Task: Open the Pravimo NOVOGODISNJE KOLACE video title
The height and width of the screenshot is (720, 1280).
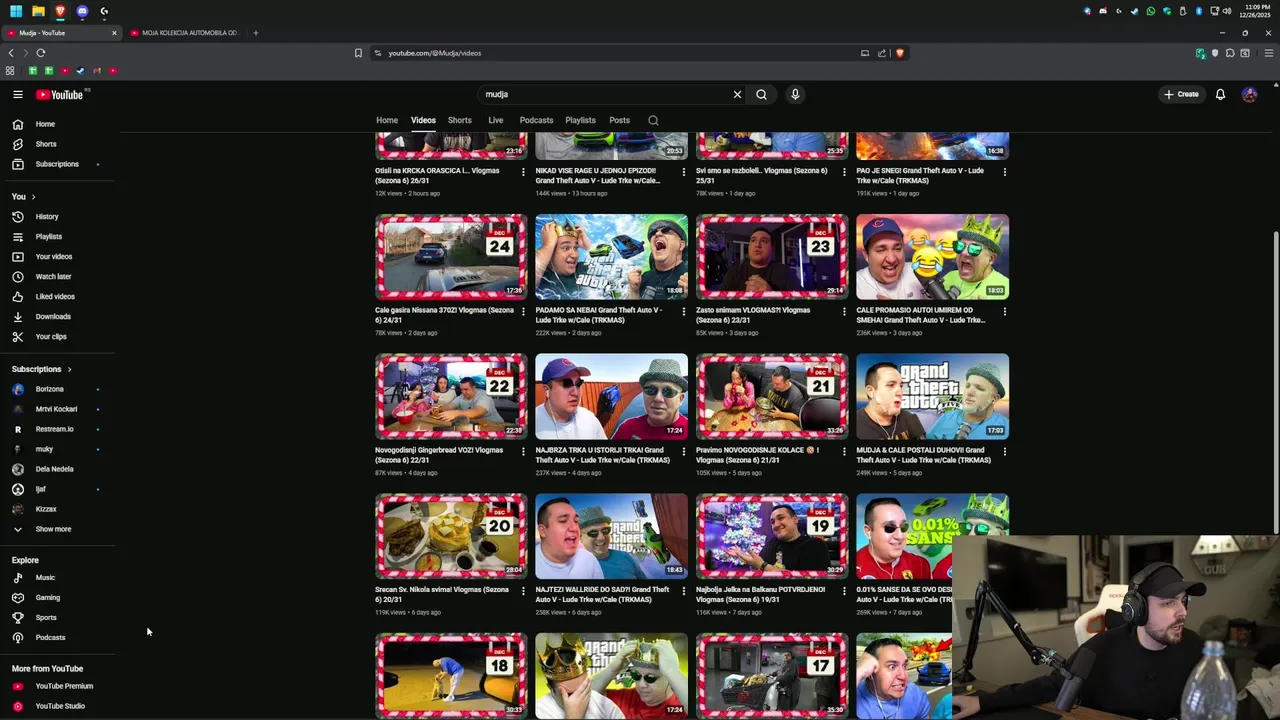Action: [759, 455]
